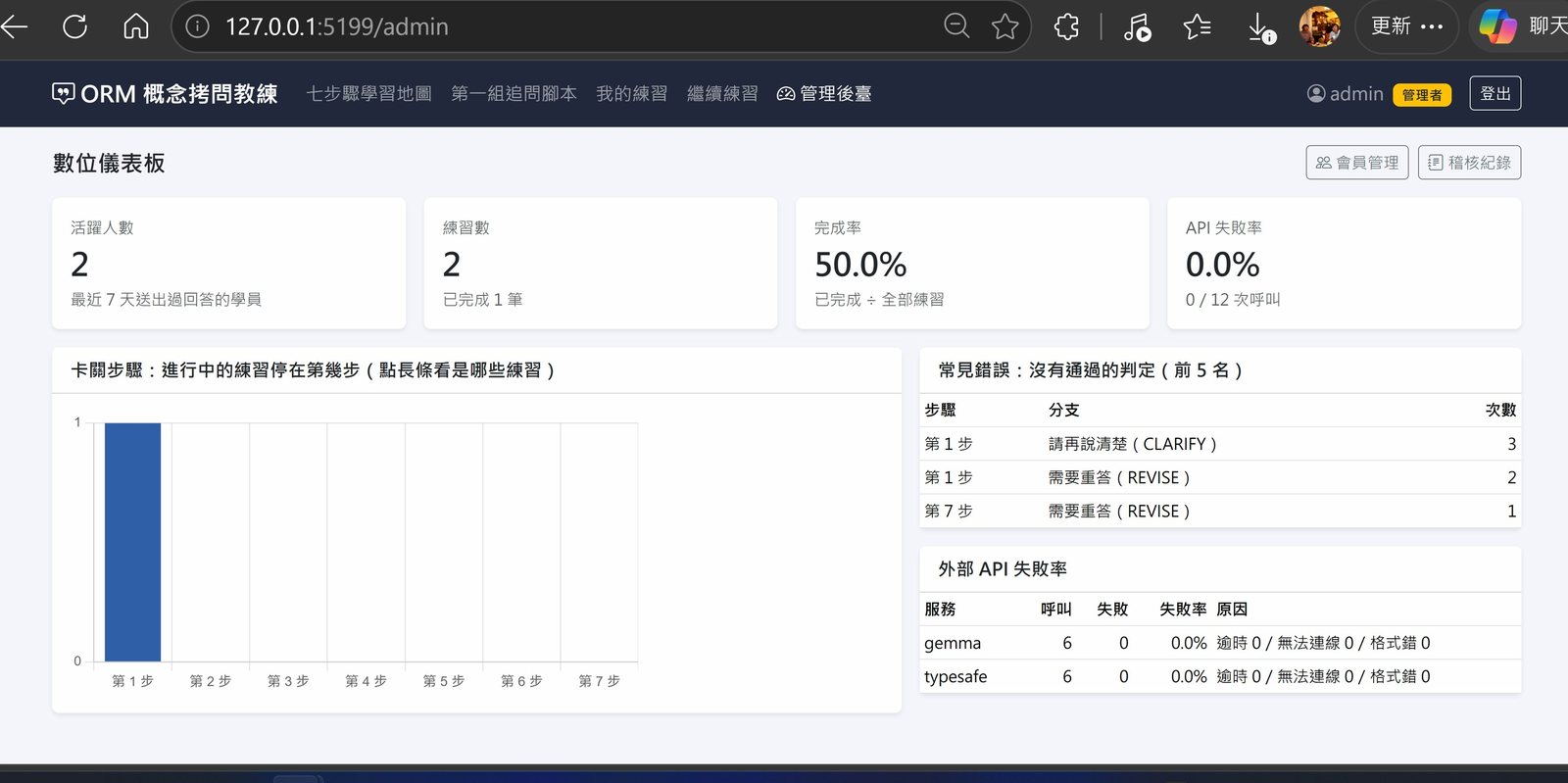
Task: Click the API 失敗率 0.0% value
Action: coord(1222,265)
